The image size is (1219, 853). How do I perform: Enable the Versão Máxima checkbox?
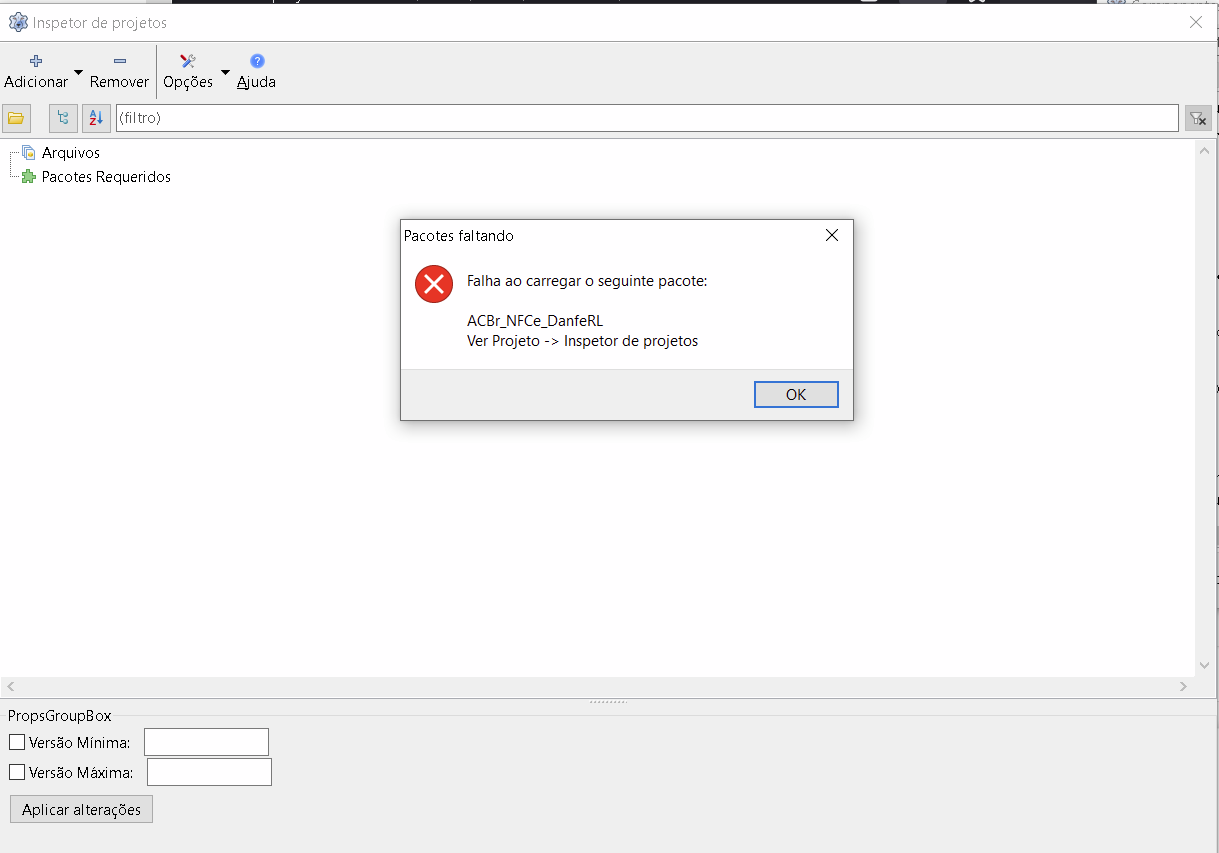point(17,772)
